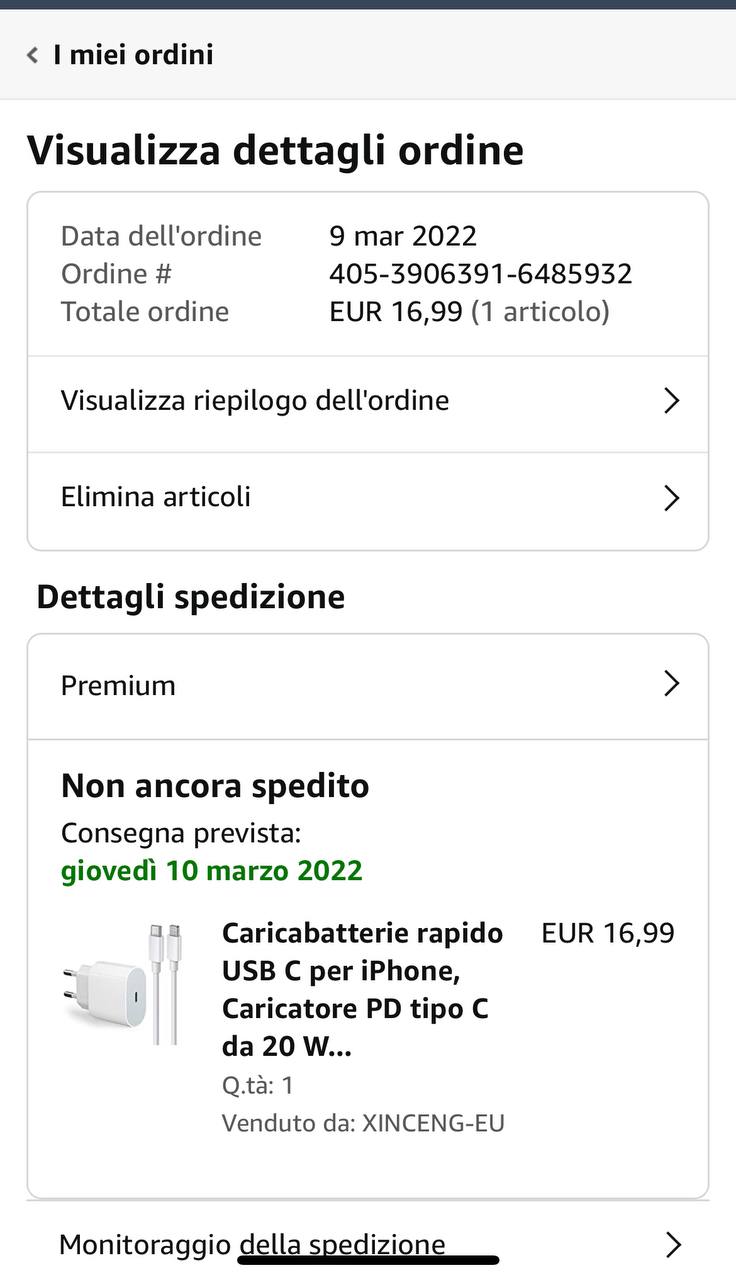Tap the back chevron icon
The image size is (736, 1280).
click(33, 55)
